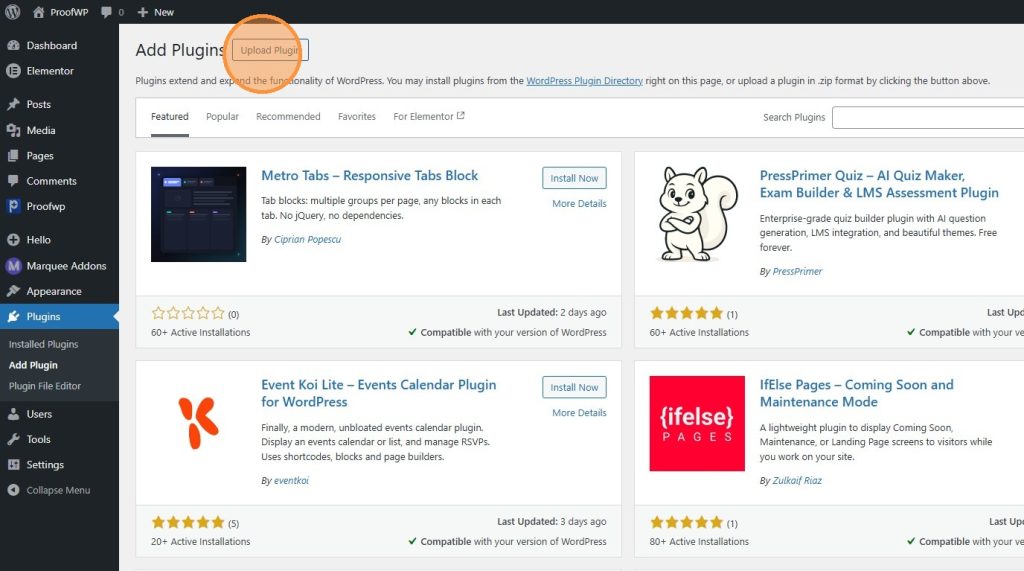The height and width of the screenshot is (571, 1024).
Task: Open the Plugin File Editor
Action: (44, 386)
